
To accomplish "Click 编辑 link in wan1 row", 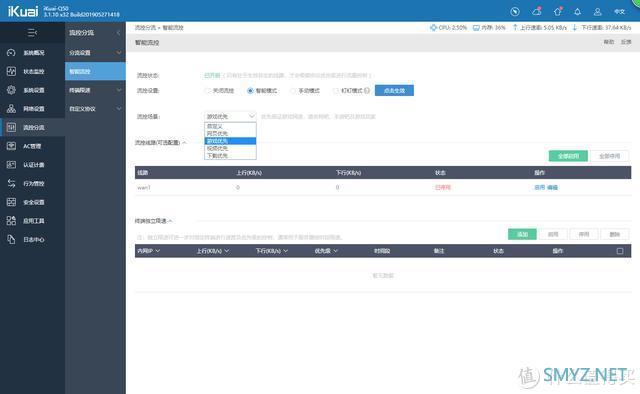I will tap(552, 187).
